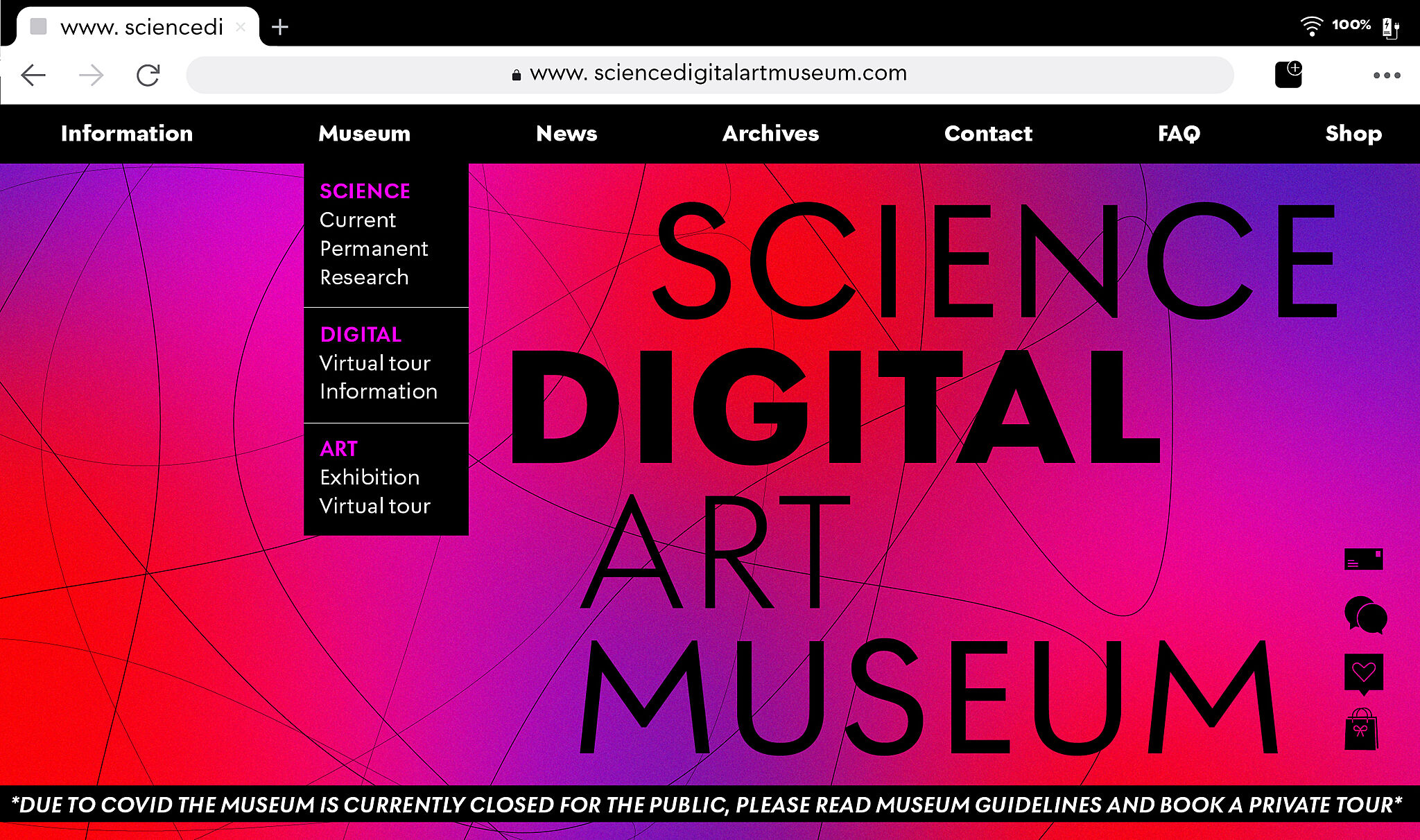Open the tab overview icon beside the address bar
The height and width of the screenshot is (840, 1420).
click(1289, 74)
